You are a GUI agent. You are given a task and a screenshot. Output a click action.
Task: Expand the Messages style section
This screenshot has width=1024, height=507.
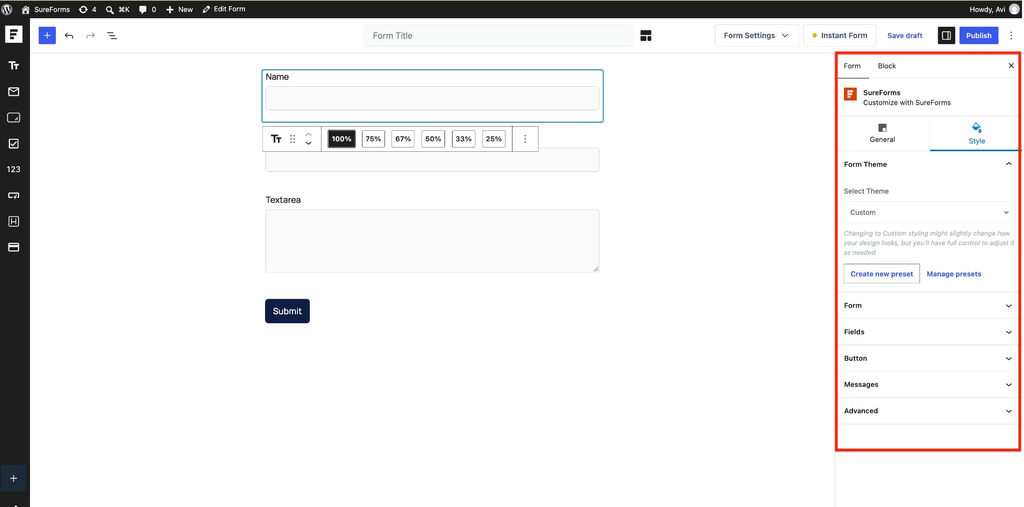point(928,385)
